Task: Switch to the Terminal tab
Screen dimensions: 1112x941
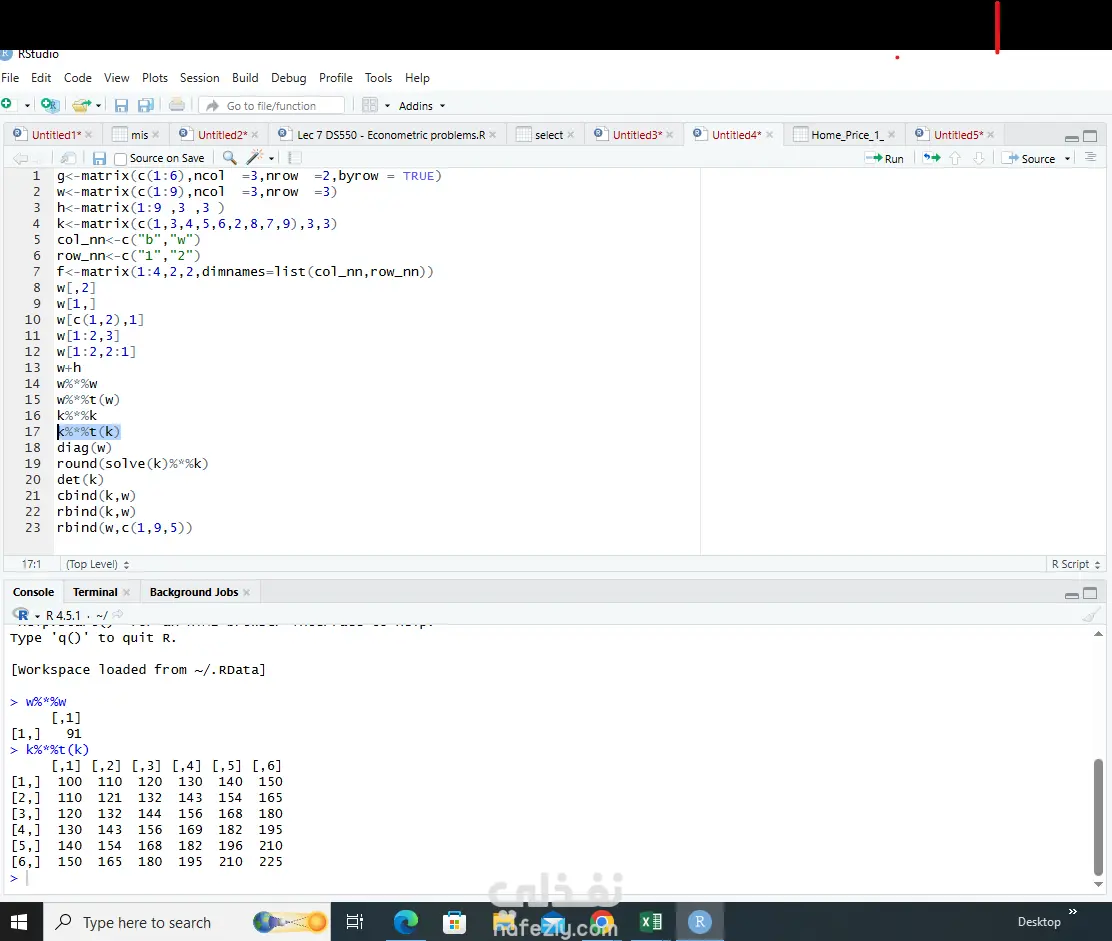Action: [x=95, y=592]
